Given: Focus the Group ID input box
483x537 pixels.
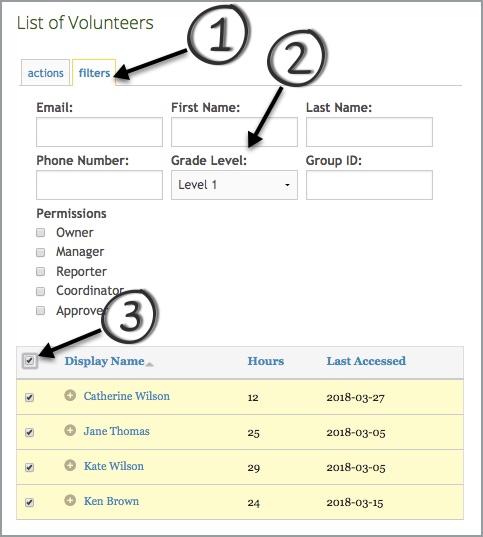Looking at the screenshot, I should click(x=369, y=185).
